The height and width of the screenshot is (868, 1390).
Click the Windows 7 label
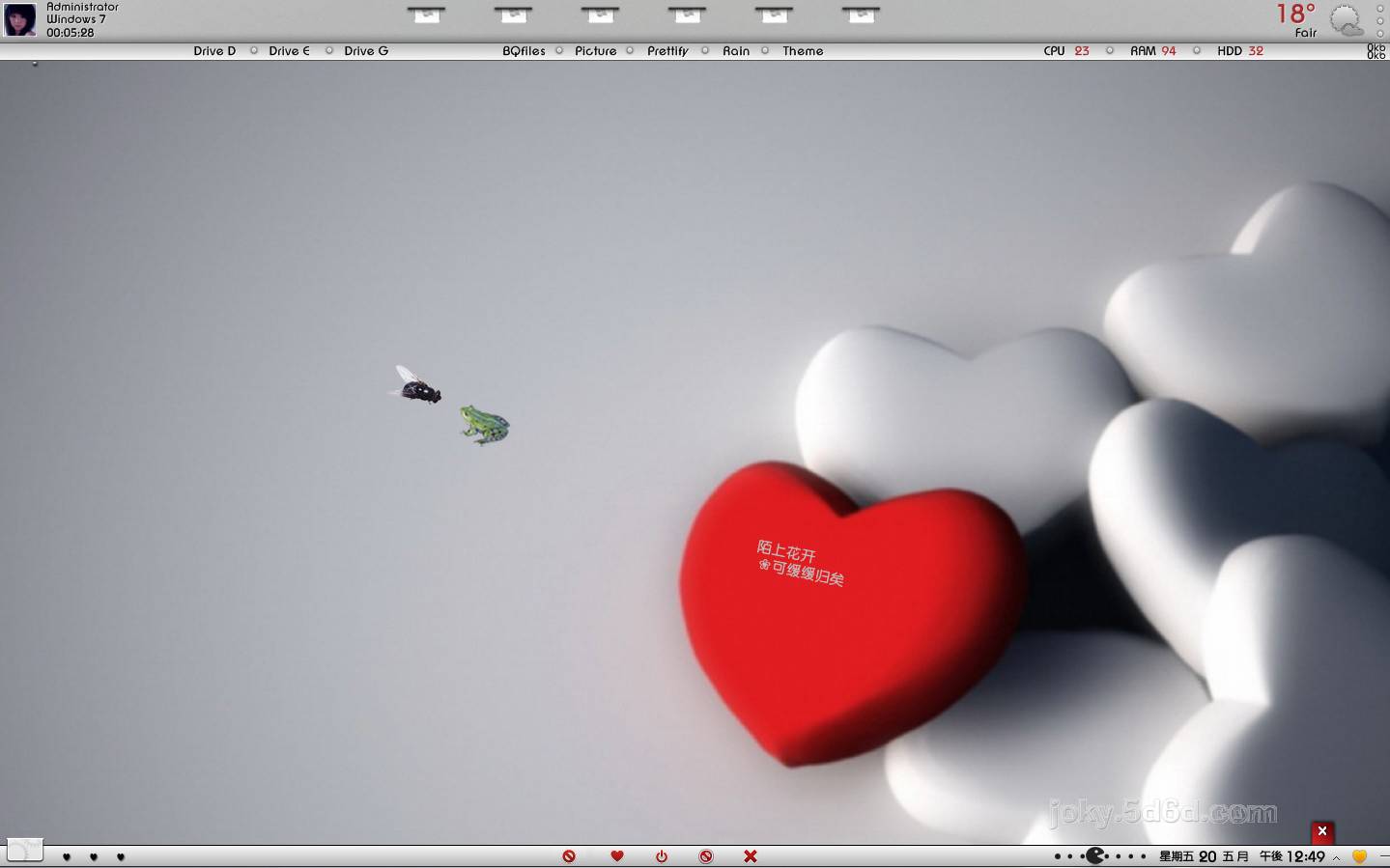click(76, 19)
